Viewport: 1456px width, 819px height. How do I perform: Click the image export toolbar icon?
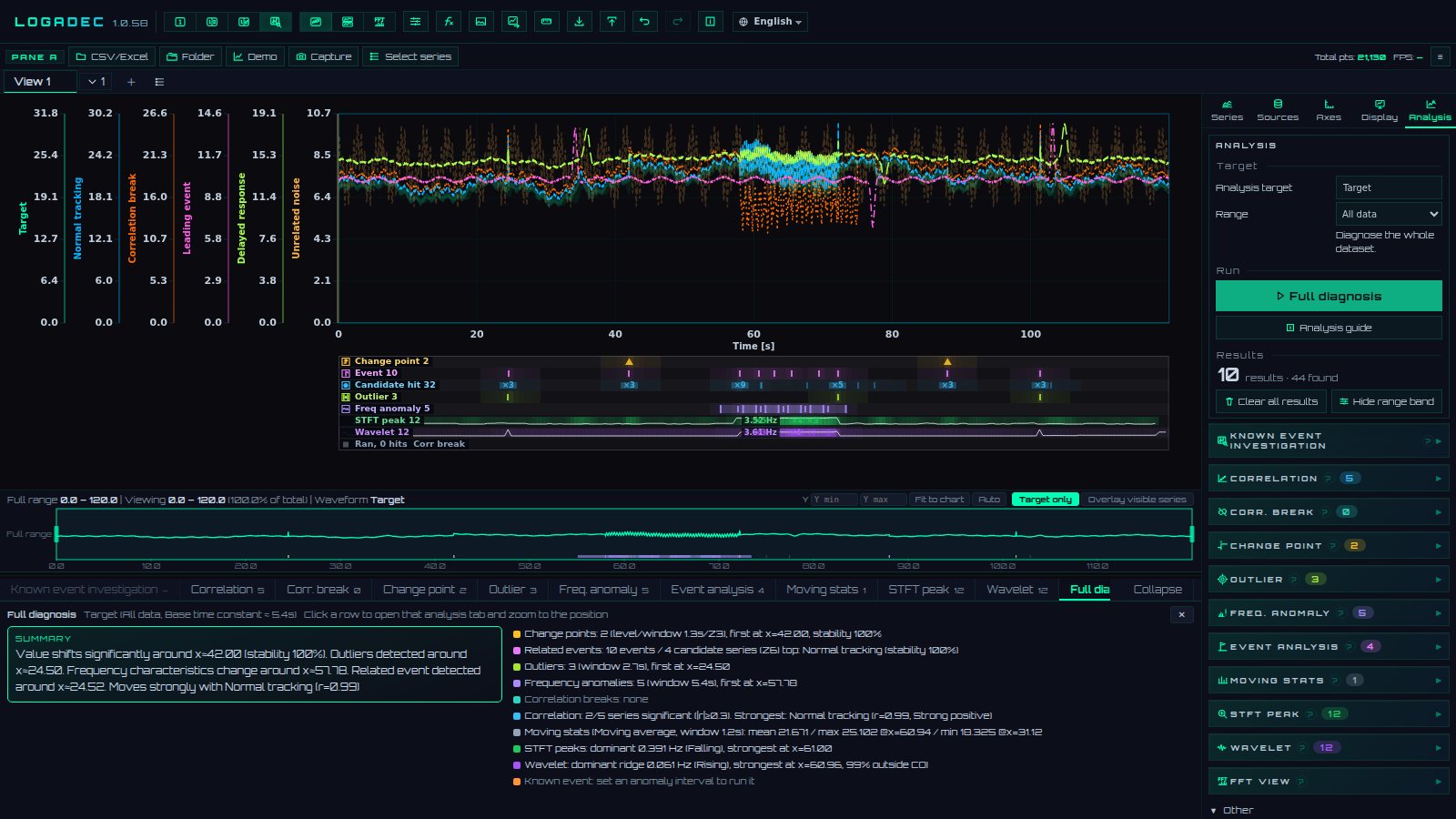click(480, 22)
